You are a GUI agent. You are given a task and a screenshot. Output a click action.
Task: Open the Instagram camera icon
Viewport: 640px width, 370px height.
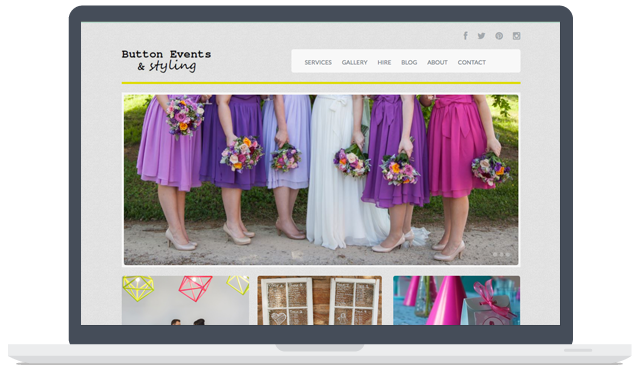516,36
